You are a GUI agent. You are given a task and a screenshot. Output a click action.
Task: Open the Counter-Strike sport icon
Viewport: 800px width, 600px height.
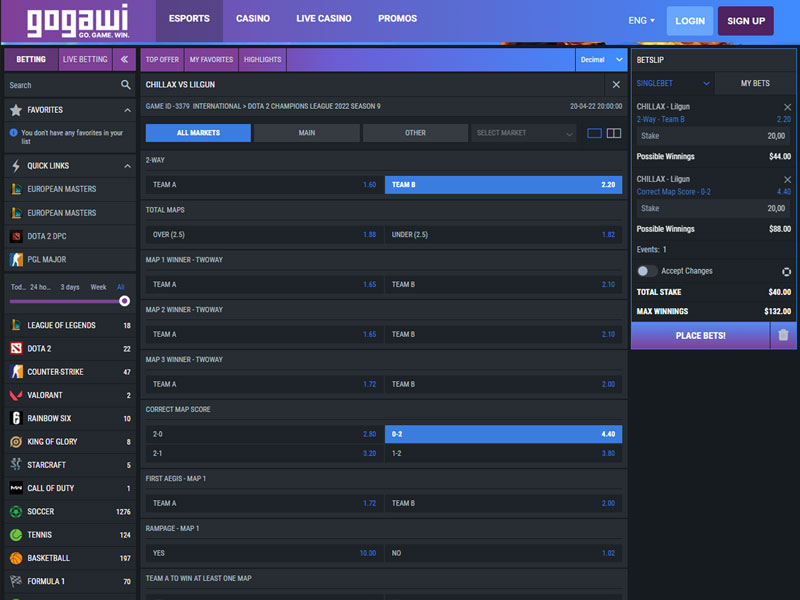pyautogui.click(x=16, y=371)
